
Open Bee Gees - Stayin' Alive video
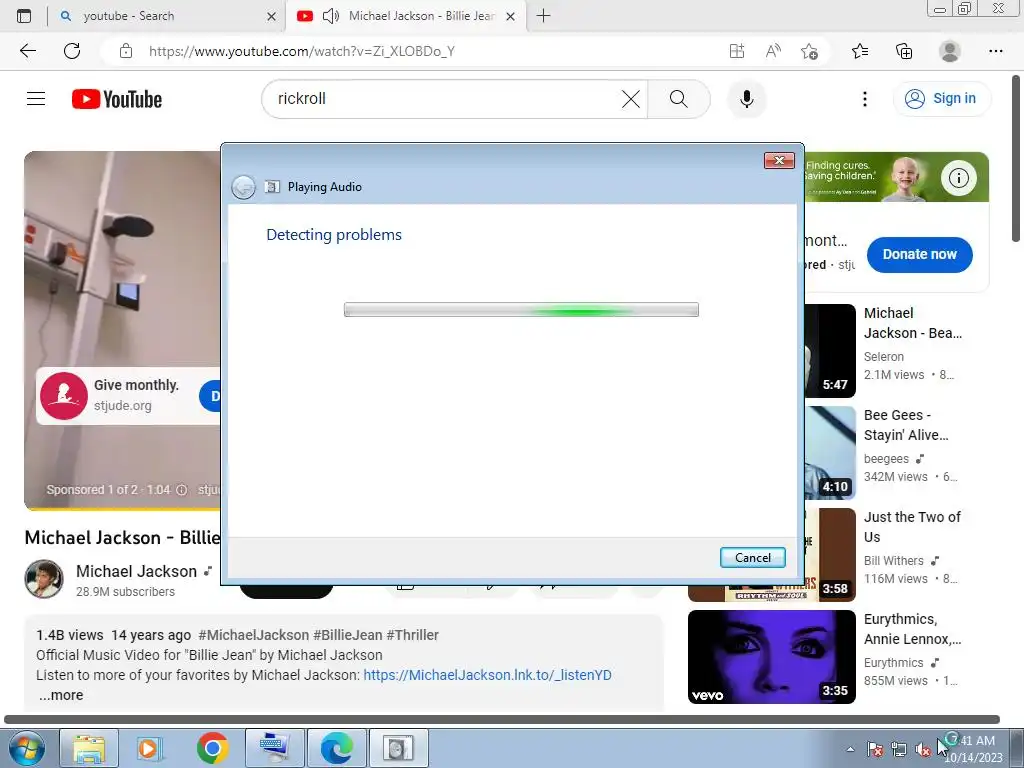click(906, 425)
